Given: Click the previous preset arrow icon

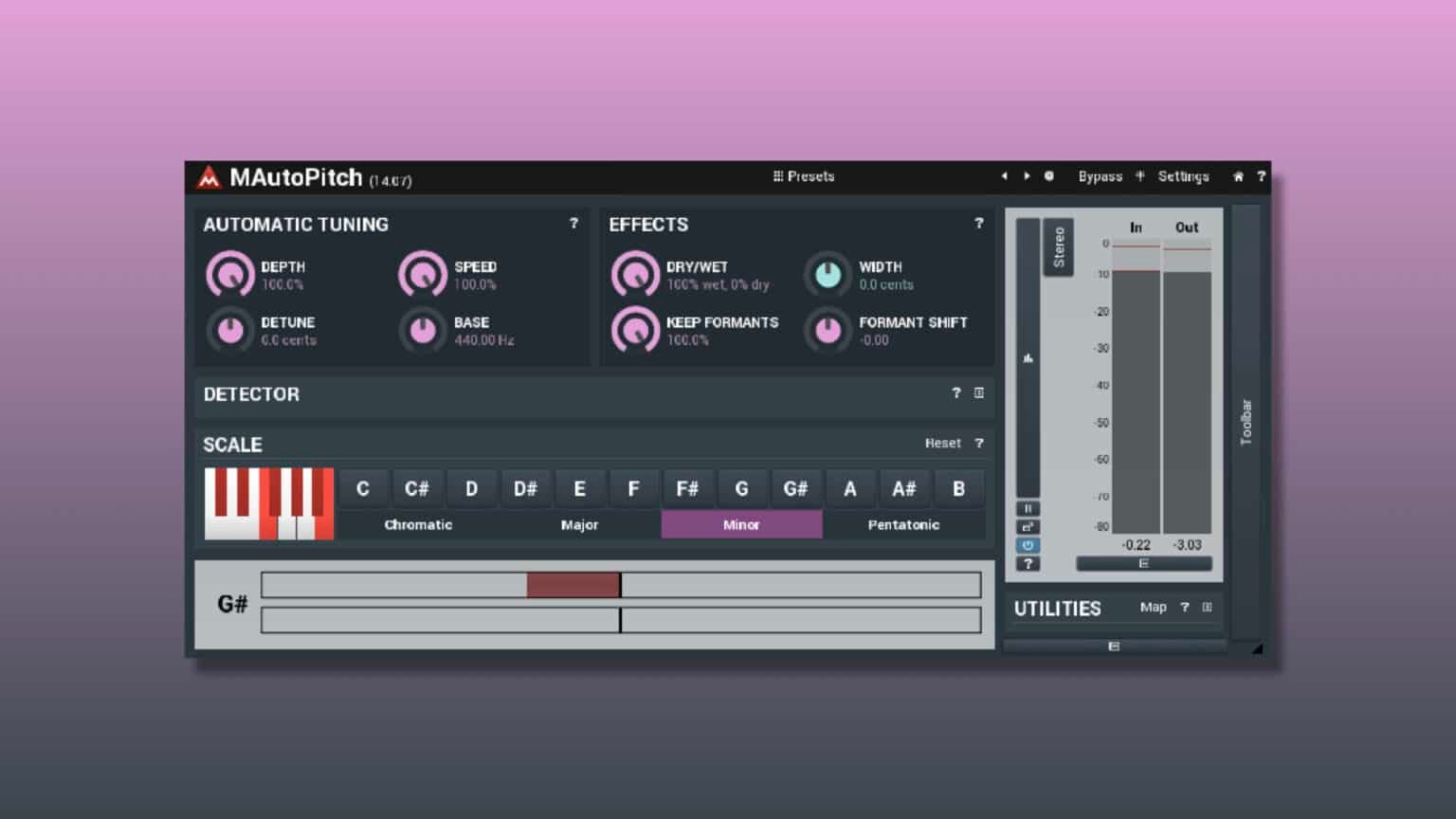Looking at the screenshot, I should [x=1004, y=176].
